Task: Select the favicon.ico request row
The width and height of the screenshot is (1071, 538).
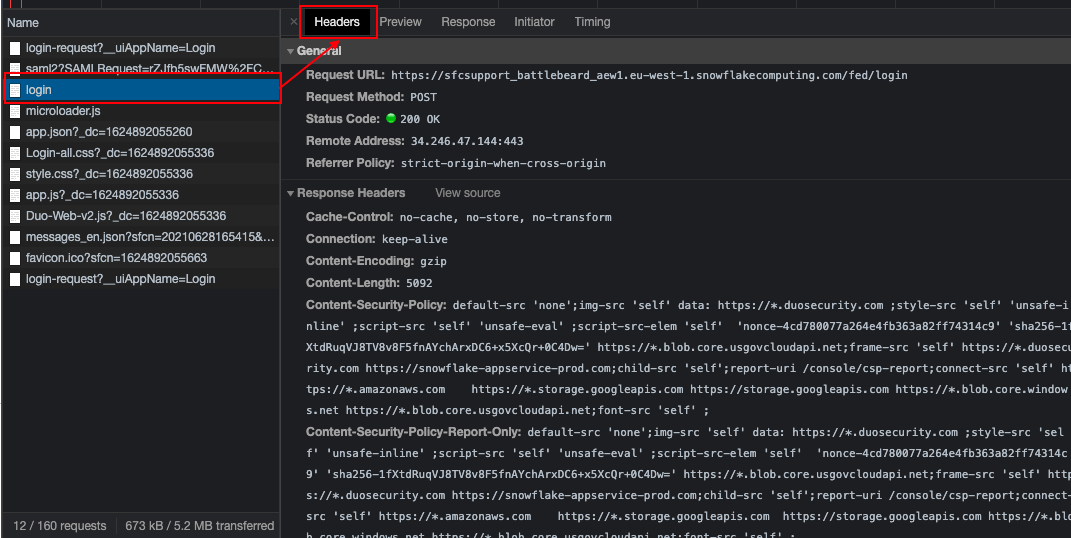Action: coord(116,258)
